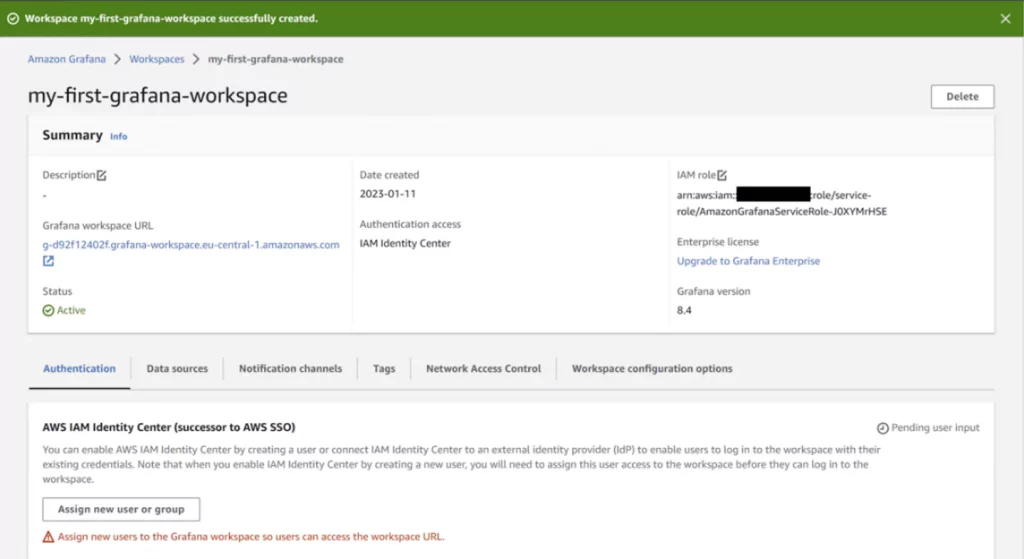The width and height of the screenshot is (1024, 559).
Task: Open the Amazon Grafana breadcrumb link
Action: tap(66, 59)
